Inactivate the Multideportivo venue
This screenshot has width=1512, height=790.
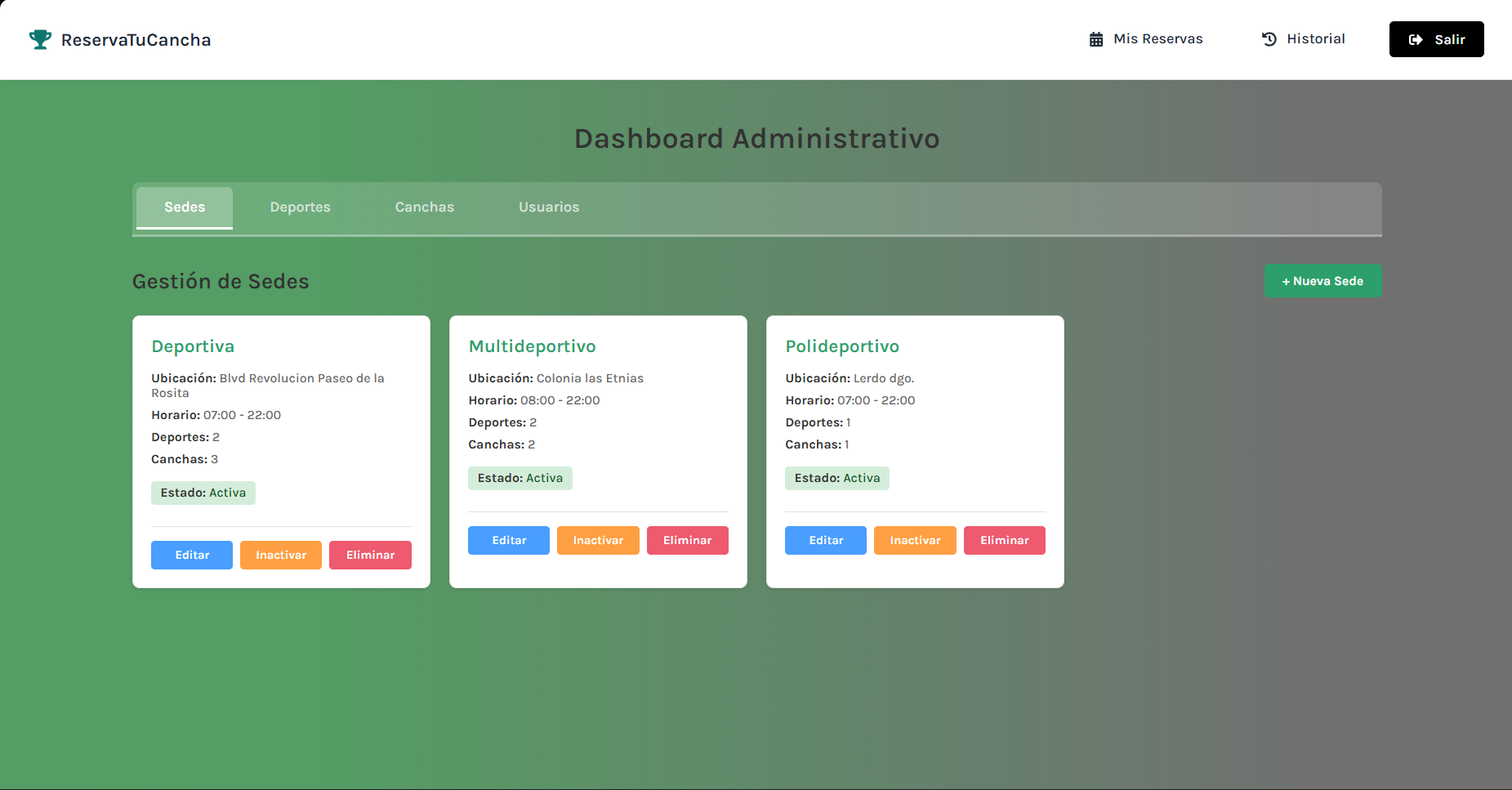[598, 540]
